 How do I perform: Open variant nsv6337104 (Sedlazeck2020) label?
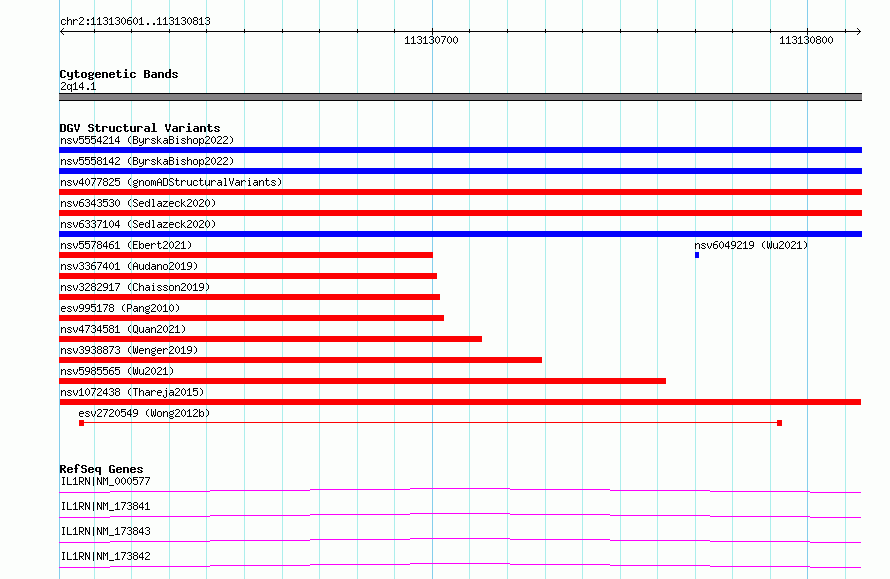(138, 224)
